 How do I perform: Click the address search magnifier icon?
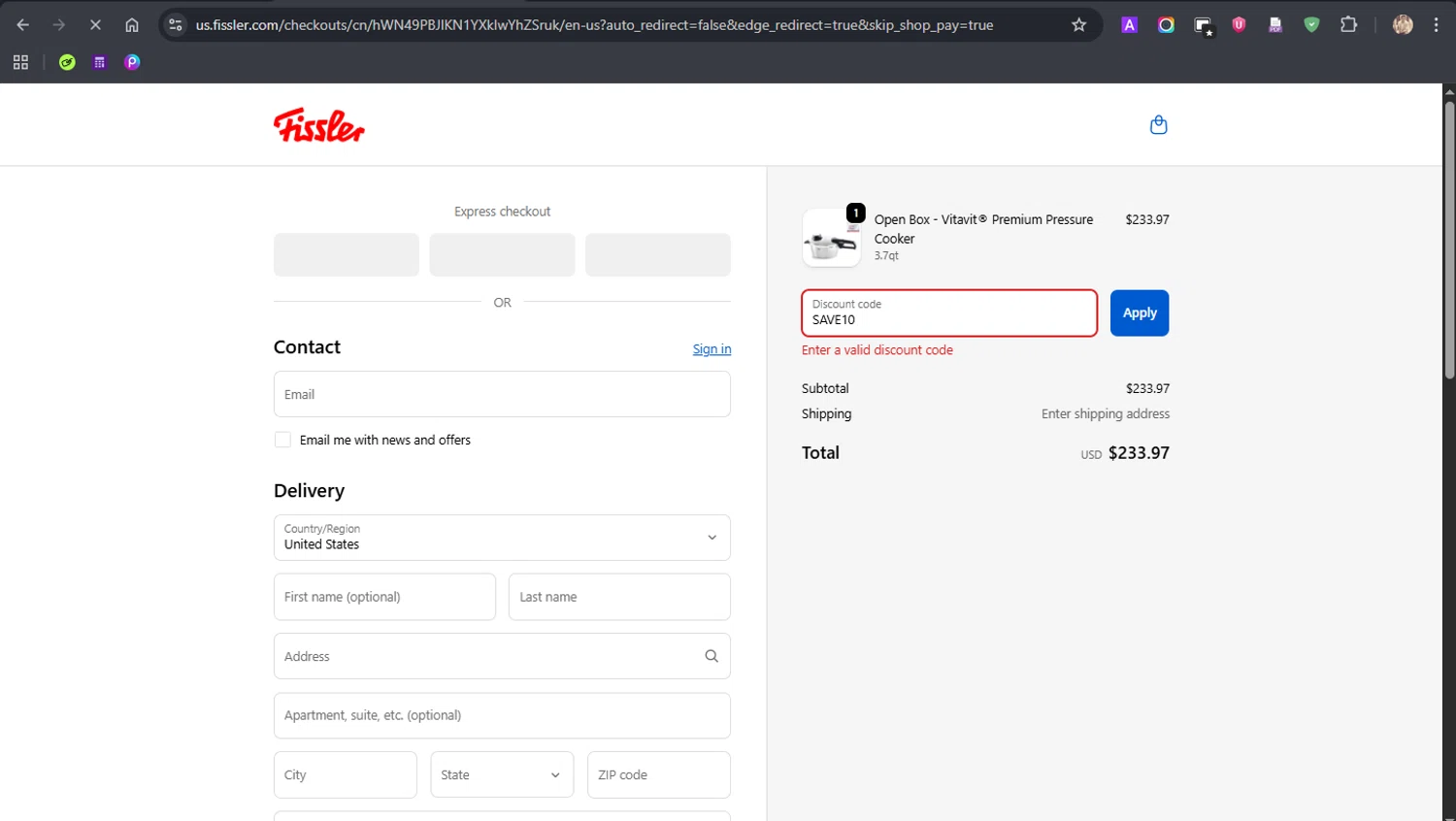pos(711,656)
